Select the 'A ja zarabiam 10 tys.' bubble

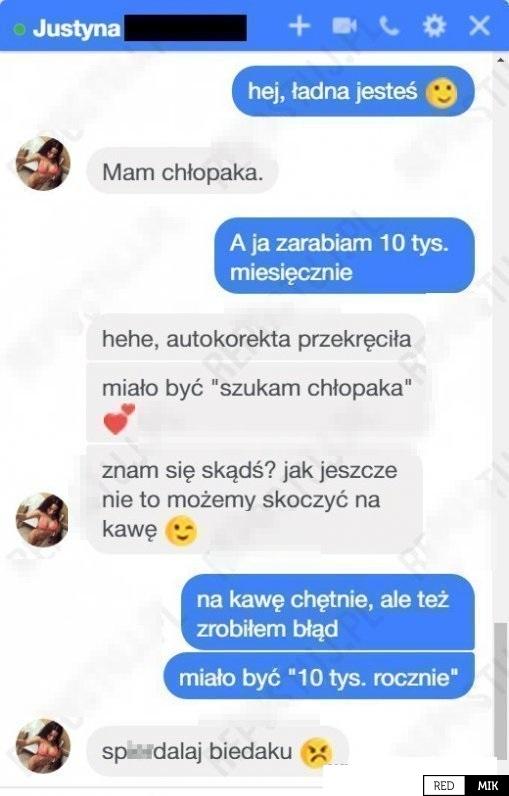345,256
